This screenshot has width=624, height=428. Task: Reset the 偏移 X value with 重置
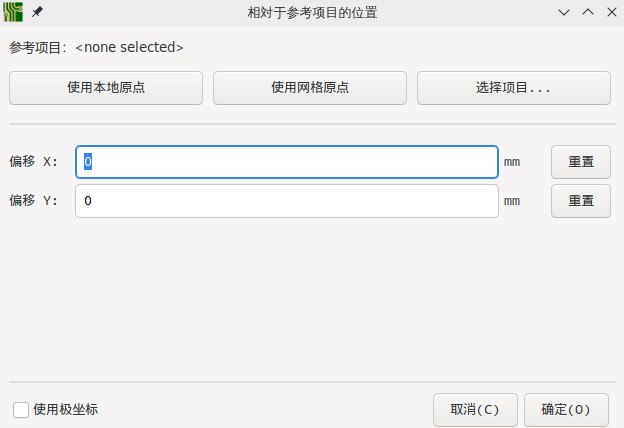pyautogui.click(x=581, y=162)
